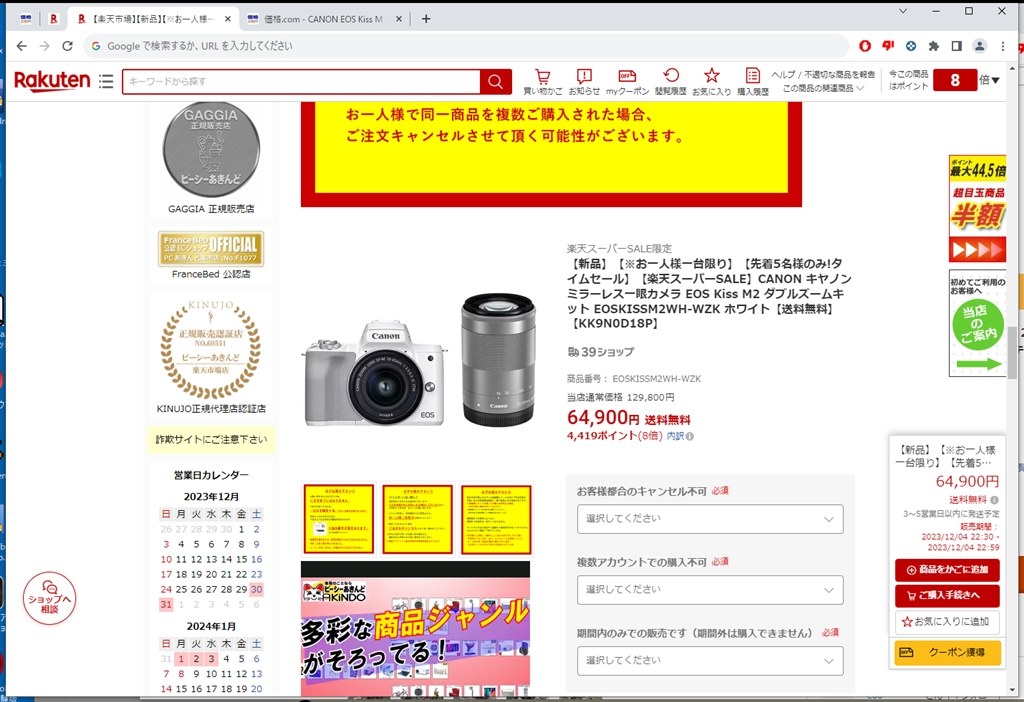Open お客様都合のキャンセル不可 dropdown
The image size is (1024, 702).
pyautogui.click(x=710, y=519)
